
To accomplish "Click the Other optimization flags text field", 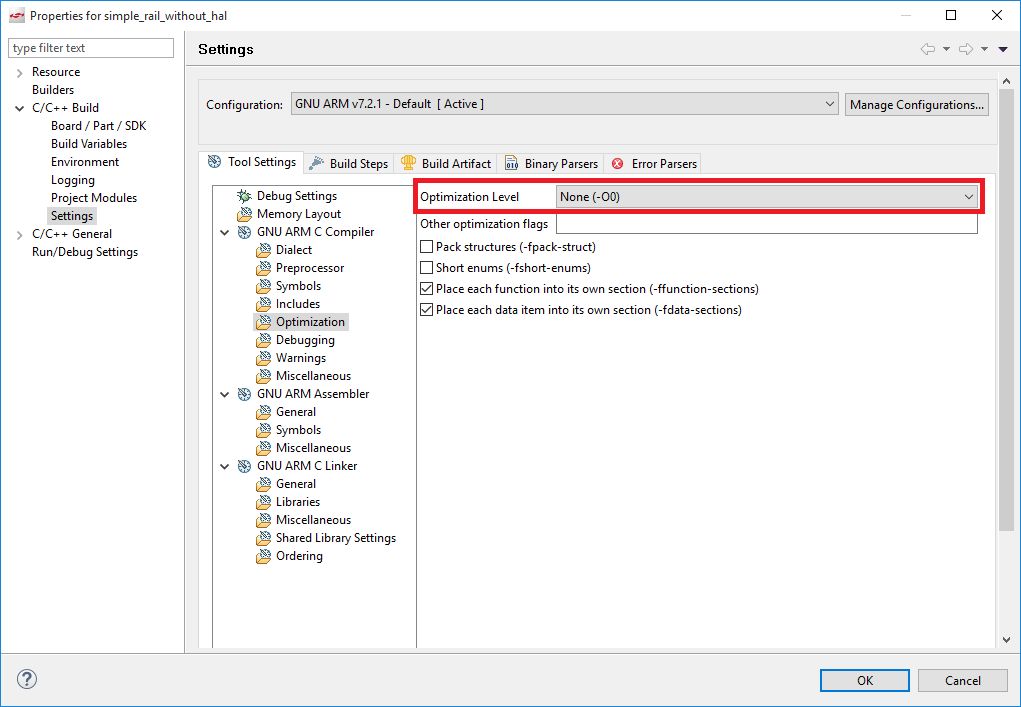I will point(766,224).
